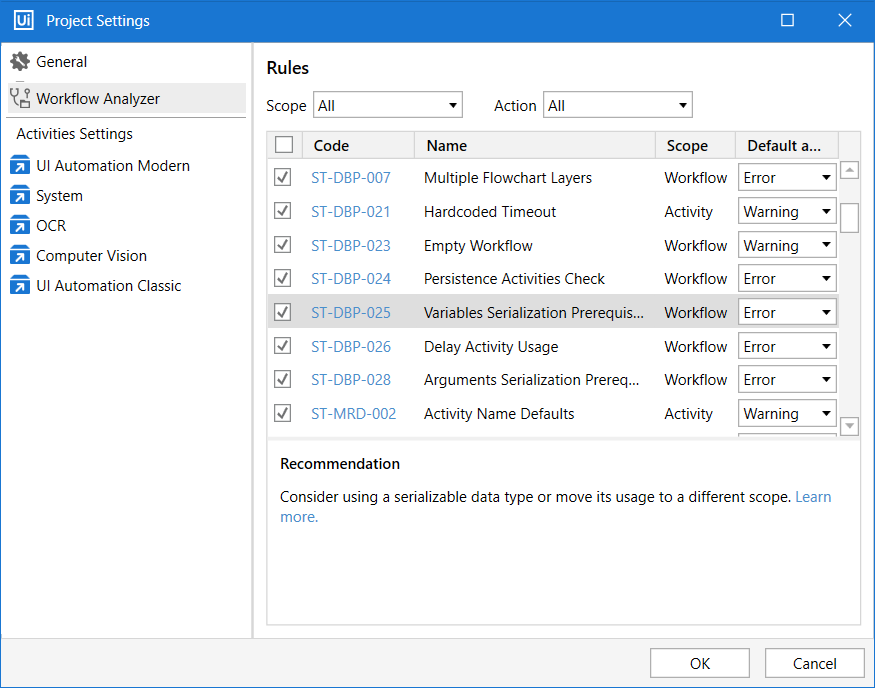This screenshot has height=688, width=875.
Task: Click the UI Automation Classic icon
Action: [x=20, y=286]
